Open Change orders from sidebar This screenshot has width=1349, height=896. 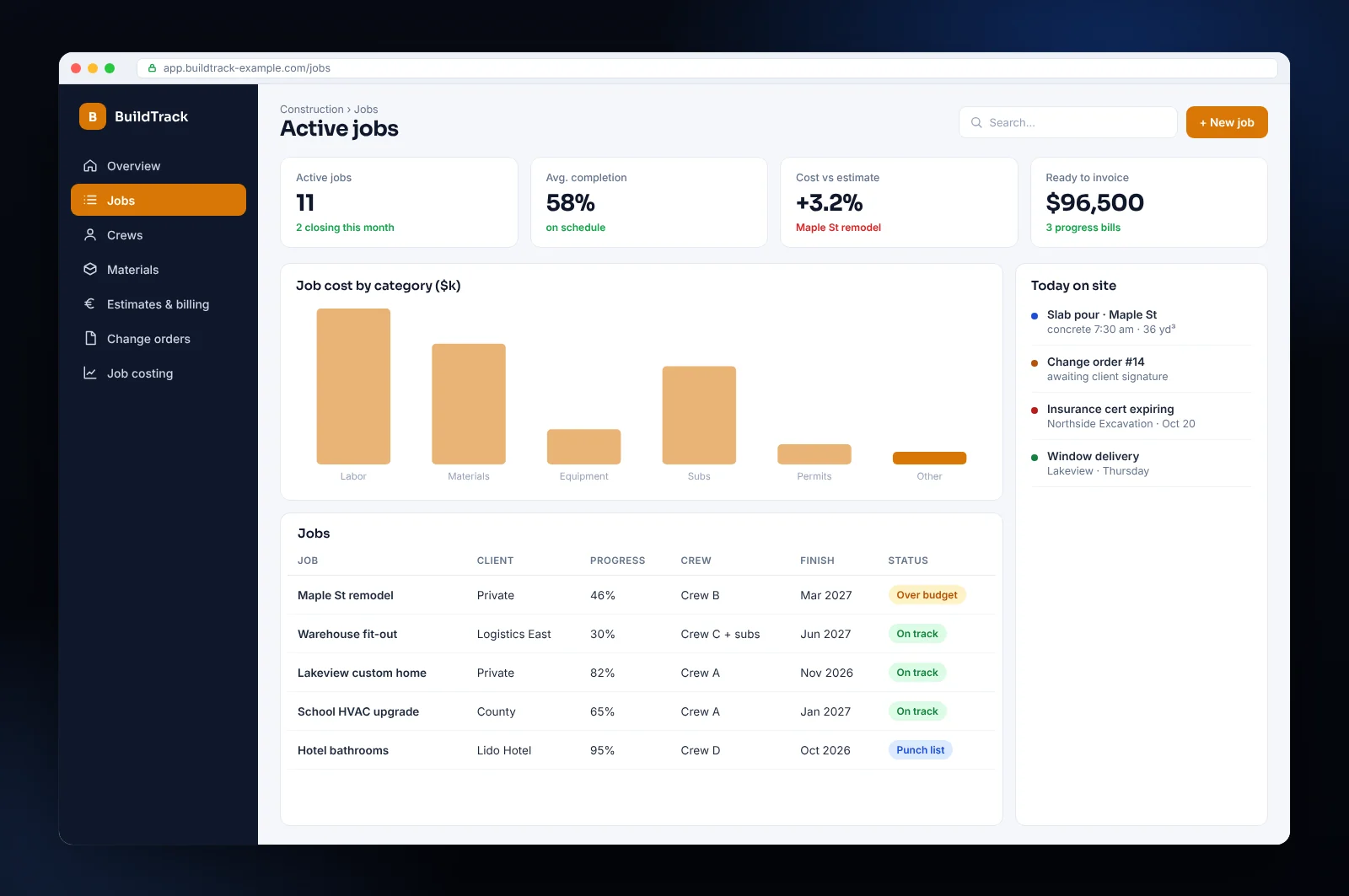pyautogui.click(x=159, y=339)
